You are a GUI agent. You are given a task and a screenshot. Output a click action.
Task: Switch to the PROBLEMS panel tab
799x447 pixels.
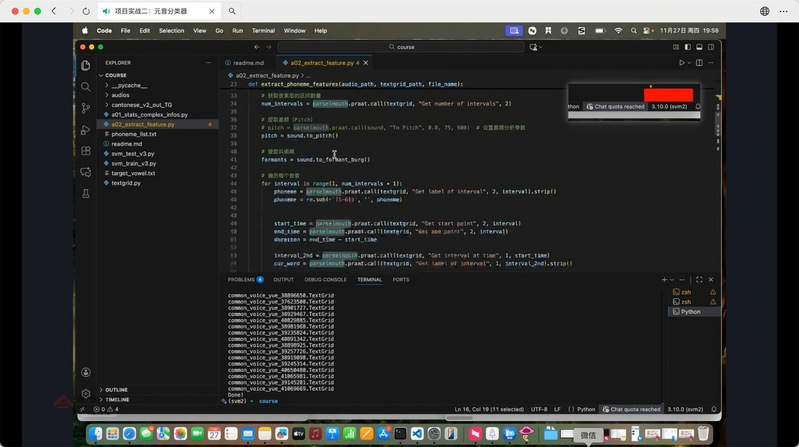click(242, 280)
